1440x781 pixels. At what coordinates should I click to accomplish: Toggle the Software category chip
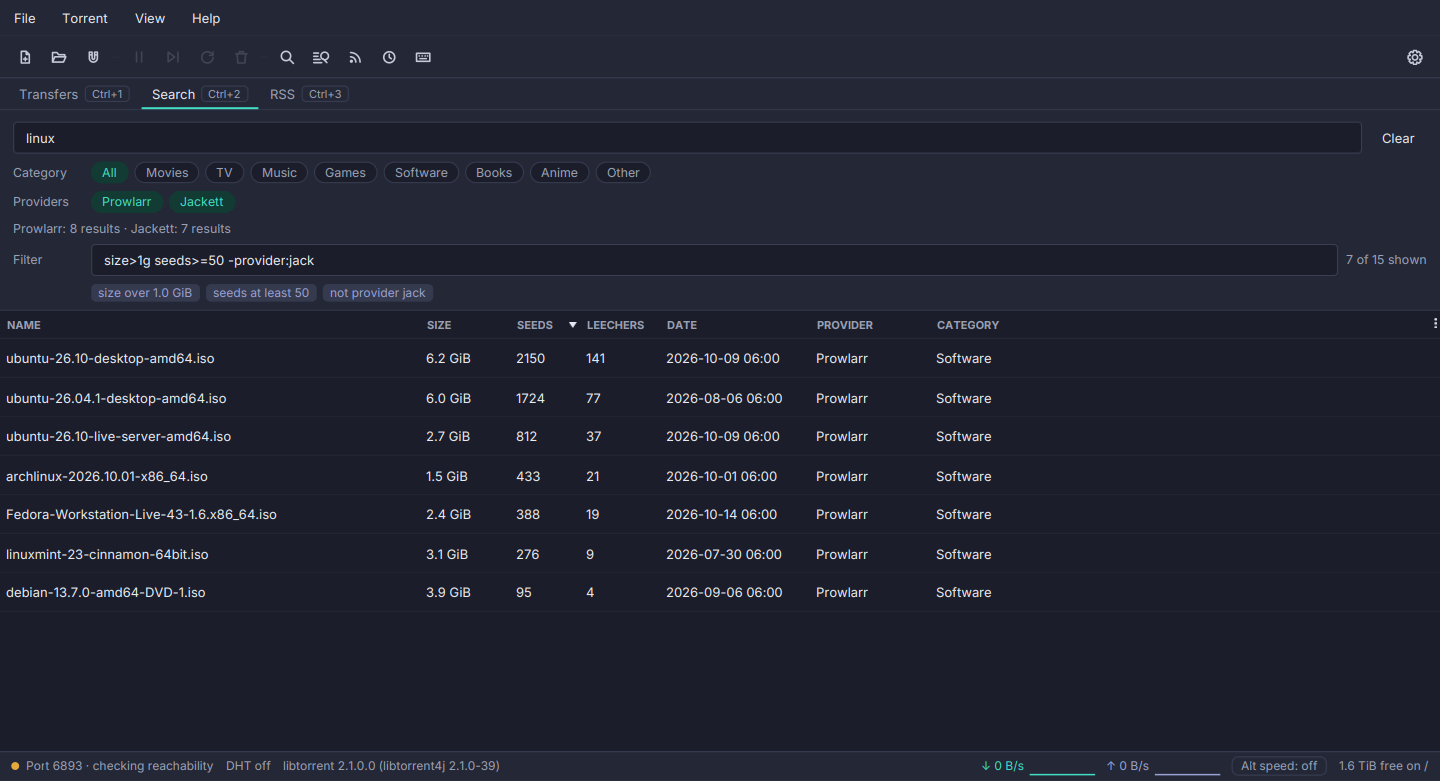tap(421, 173)
